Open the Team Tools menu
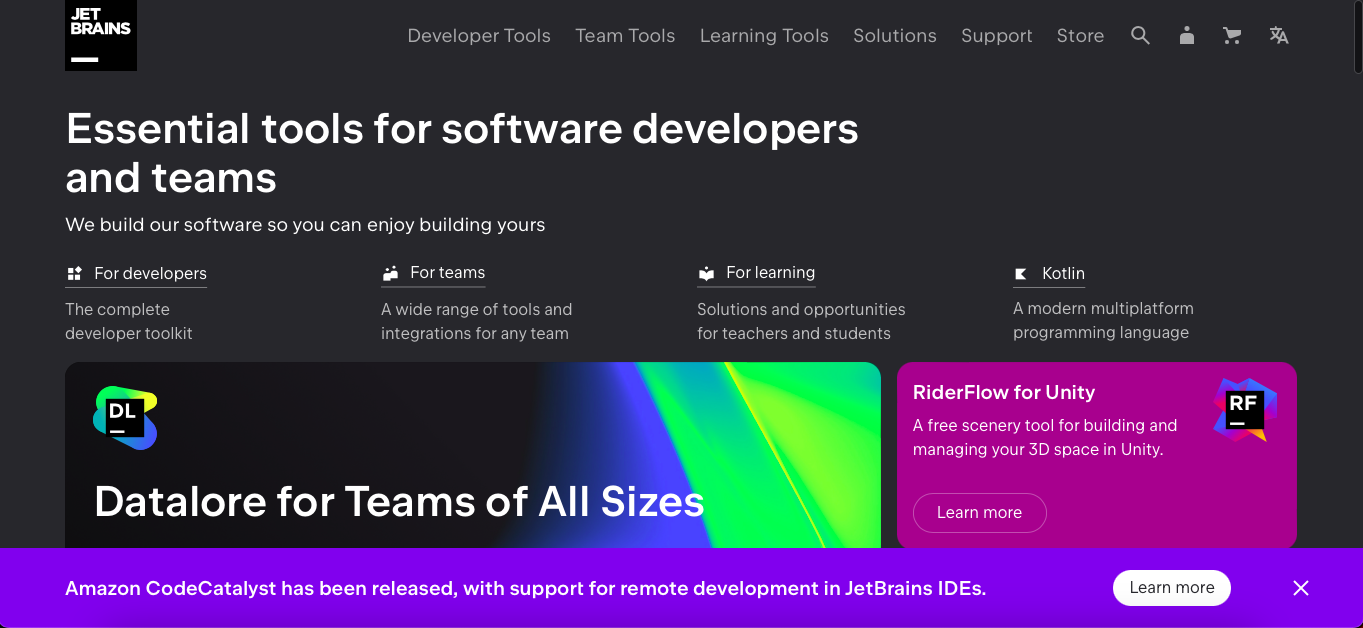1363x628 pixels. point(625,35)
